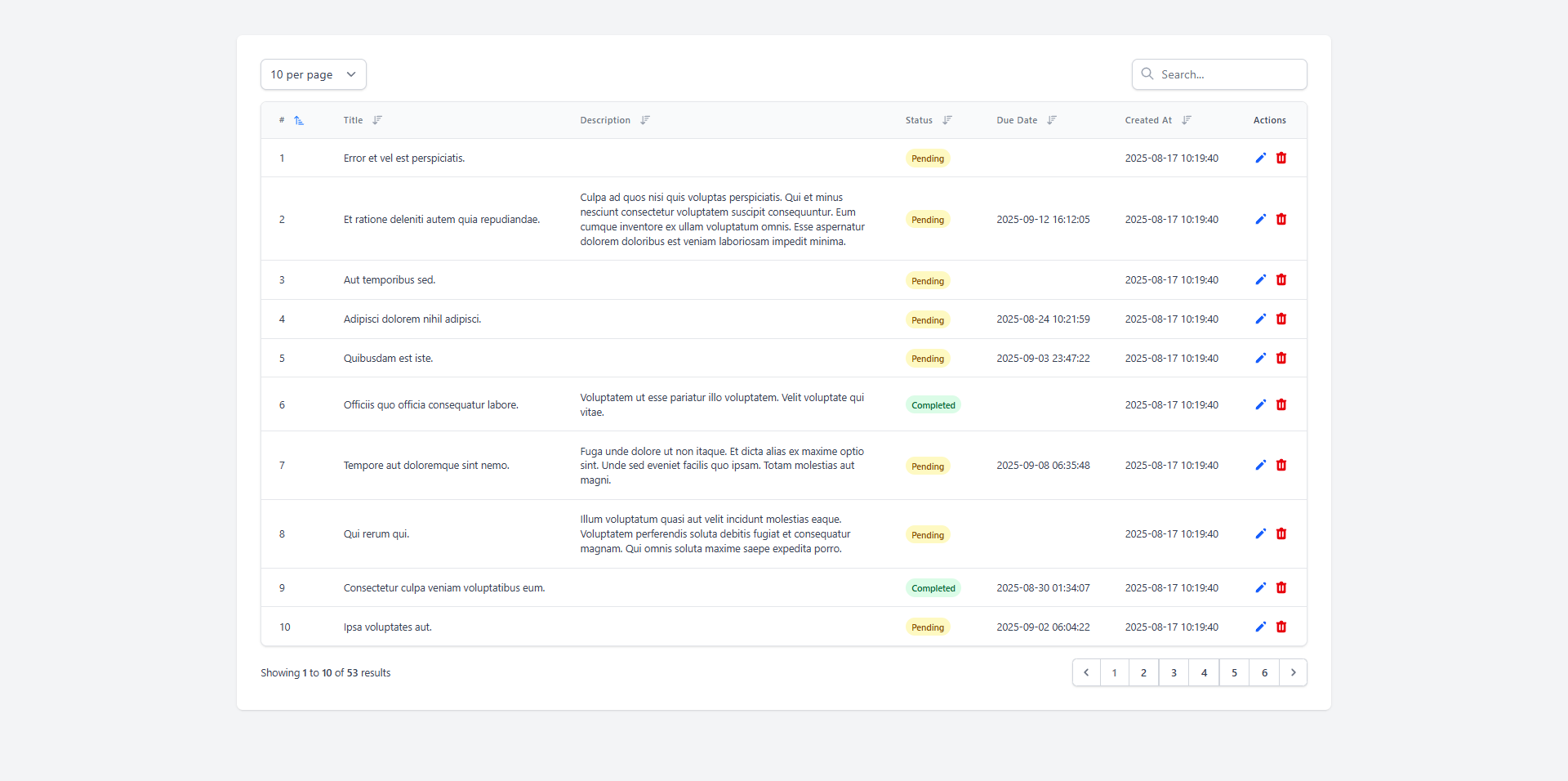Sort by the # column sort icon
The width and height of the screenshot is (1568, 781).
click(x=299, y=120)
